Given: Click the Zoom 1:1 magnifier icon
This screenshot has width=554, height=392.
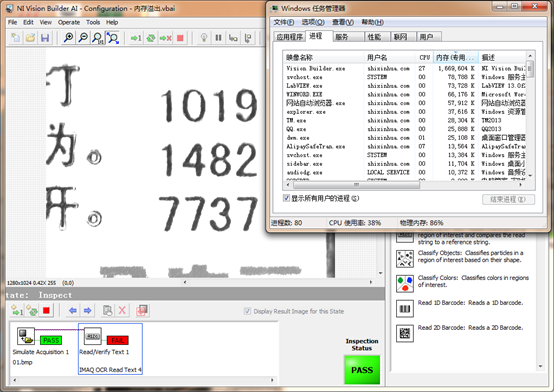Looking at the screenshot, I should (x=98, y=37).
